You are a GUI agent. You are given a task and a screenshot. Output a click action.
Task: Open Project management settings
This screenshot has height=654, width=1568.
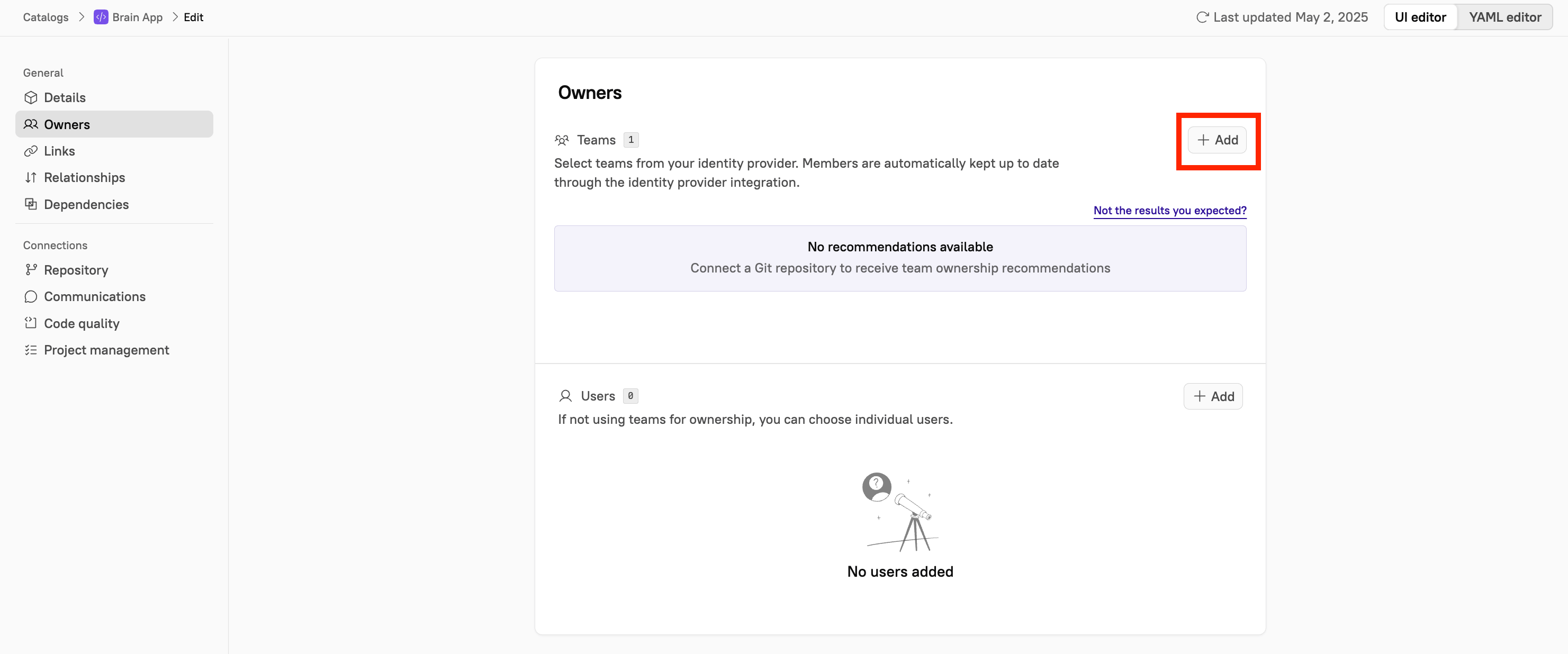(114, 350)
